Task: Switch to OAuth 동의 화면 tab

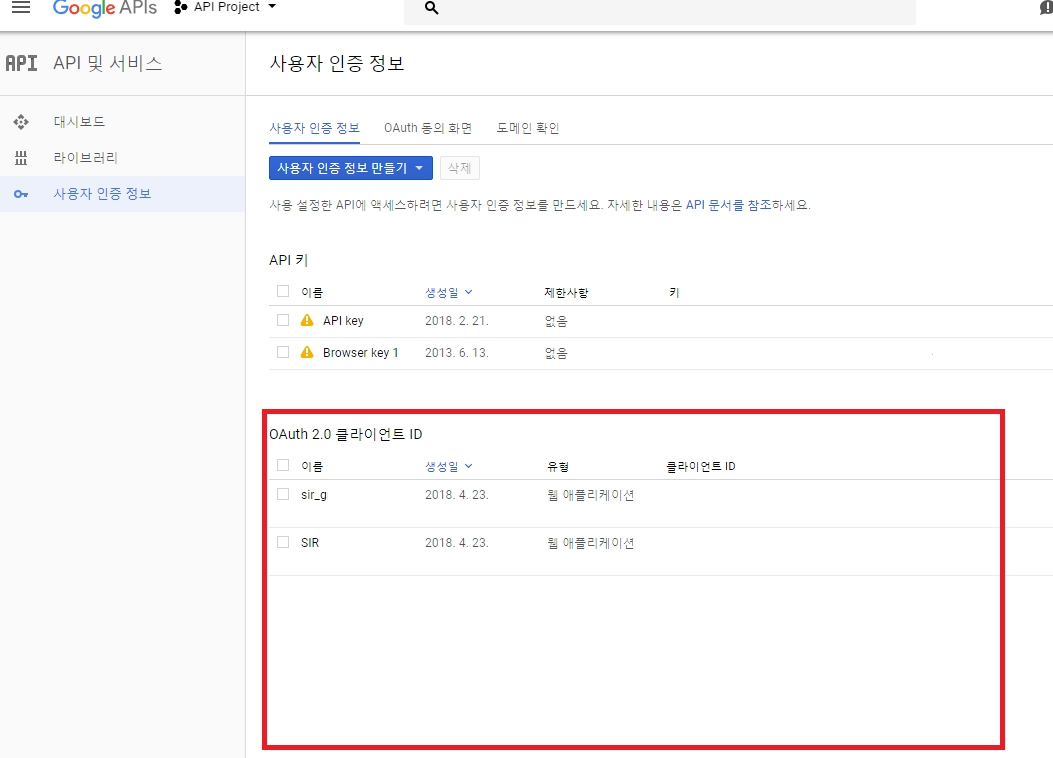Action: [427, 128]
